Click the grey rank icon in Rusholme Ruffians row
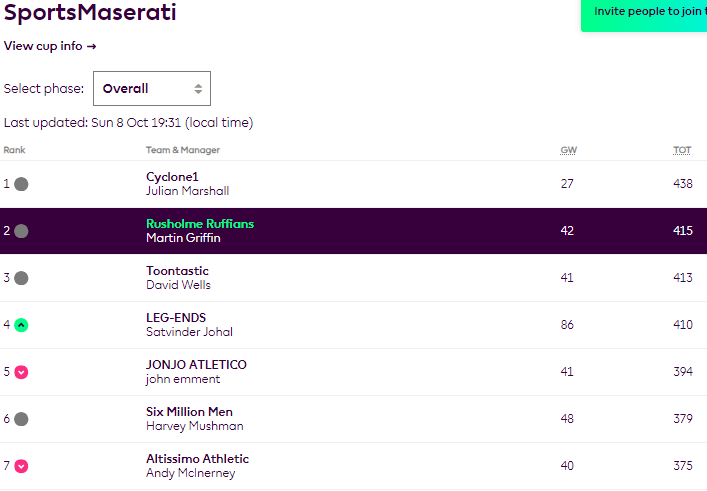707x491 pixels. [x=21, y=231]
